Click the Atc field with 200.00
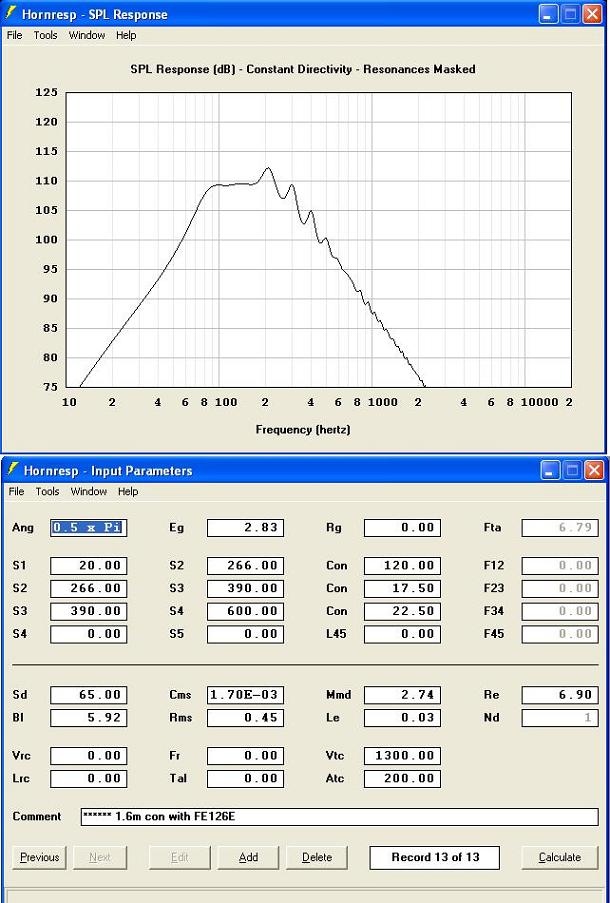 (x=403, y=779)
